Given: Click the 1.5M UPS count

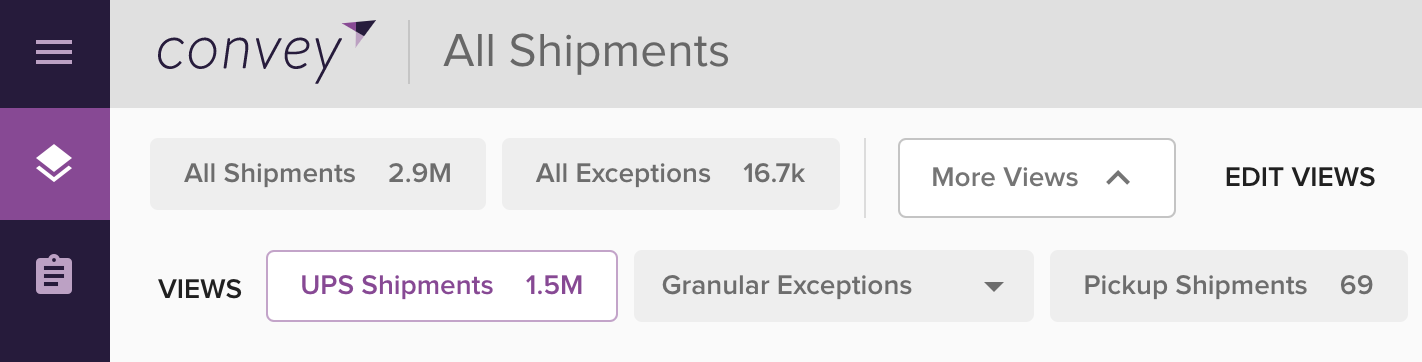Looking at the screenshot, I should 554,286.
